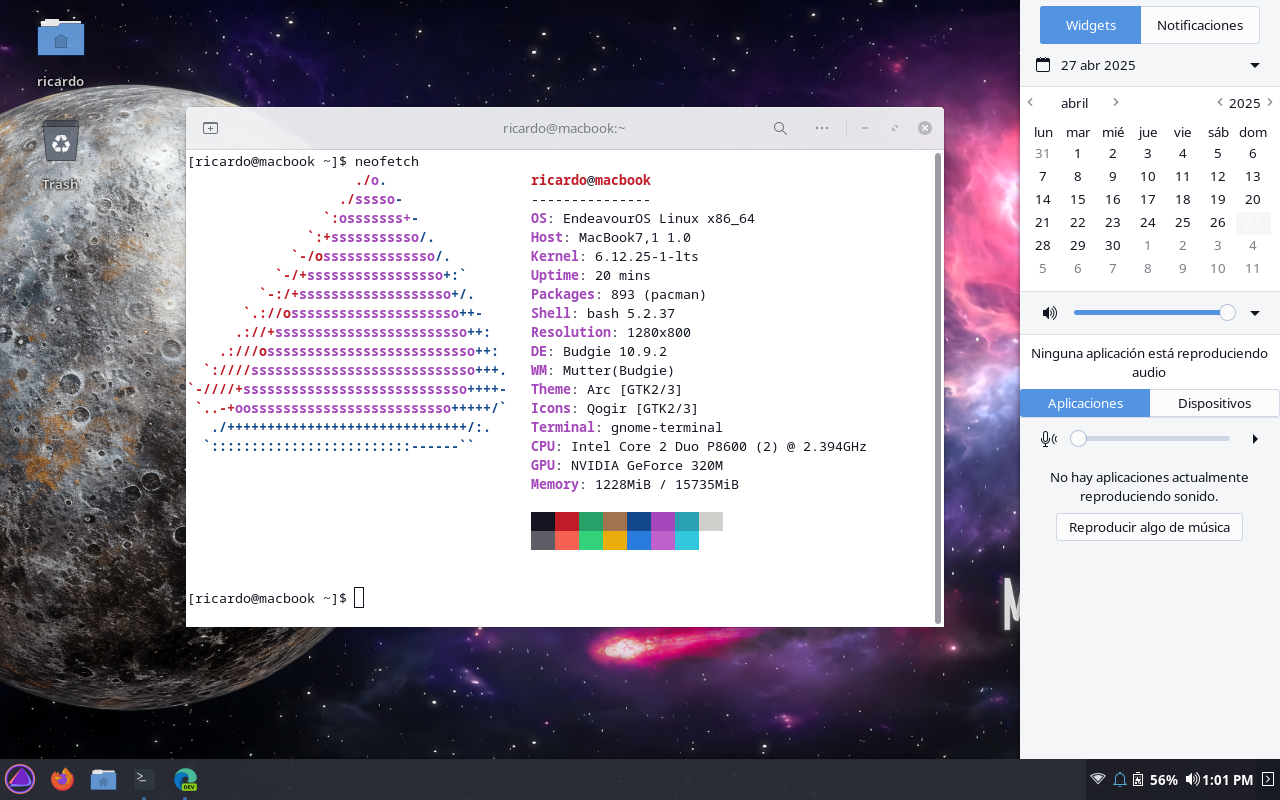Adjust the microphone input slider
Viewport: 1280px width, 800px height.
click(1150, 438)
